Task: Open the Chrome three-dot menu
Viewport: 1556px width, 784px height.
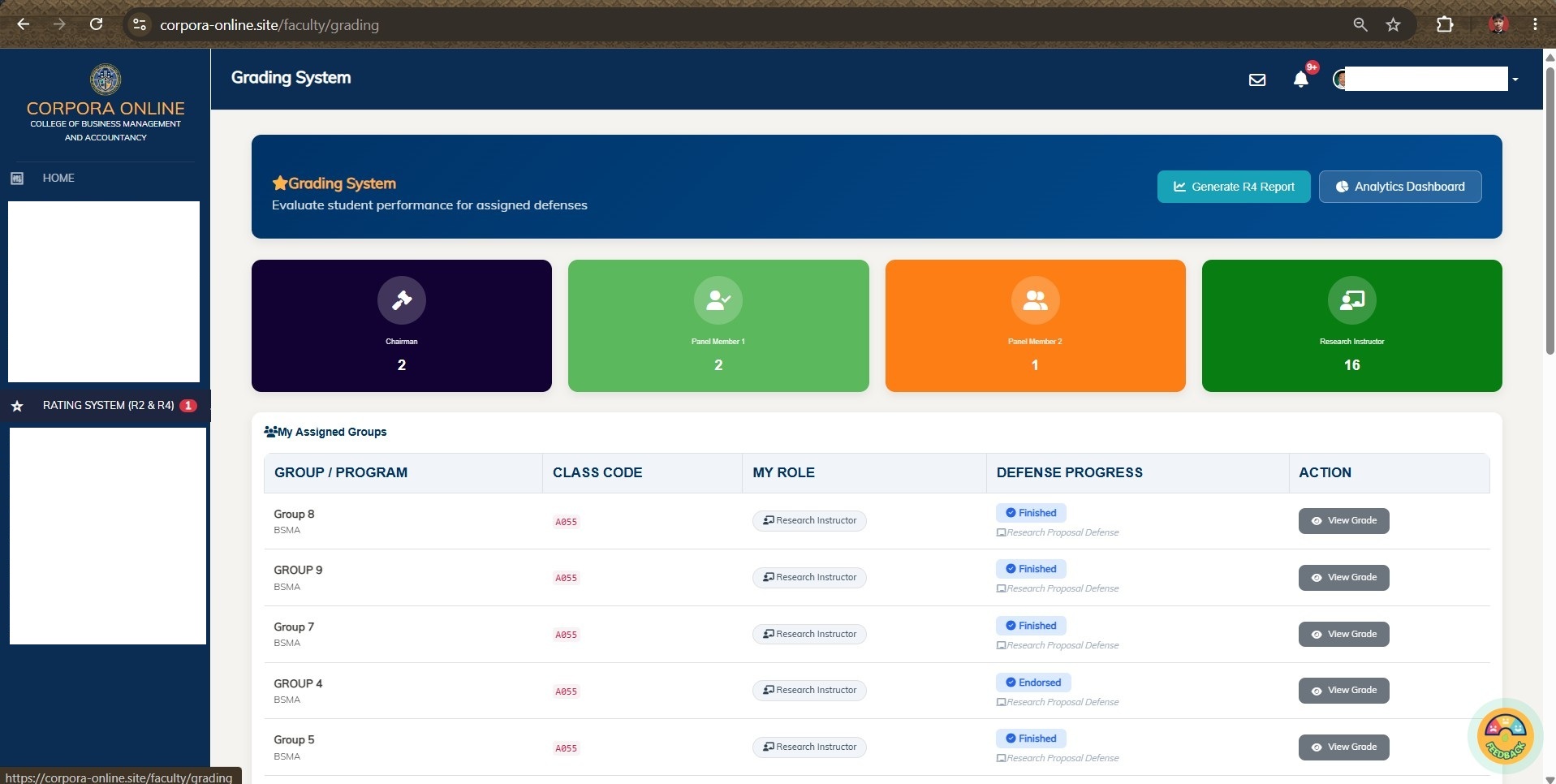Action: 1535,24
